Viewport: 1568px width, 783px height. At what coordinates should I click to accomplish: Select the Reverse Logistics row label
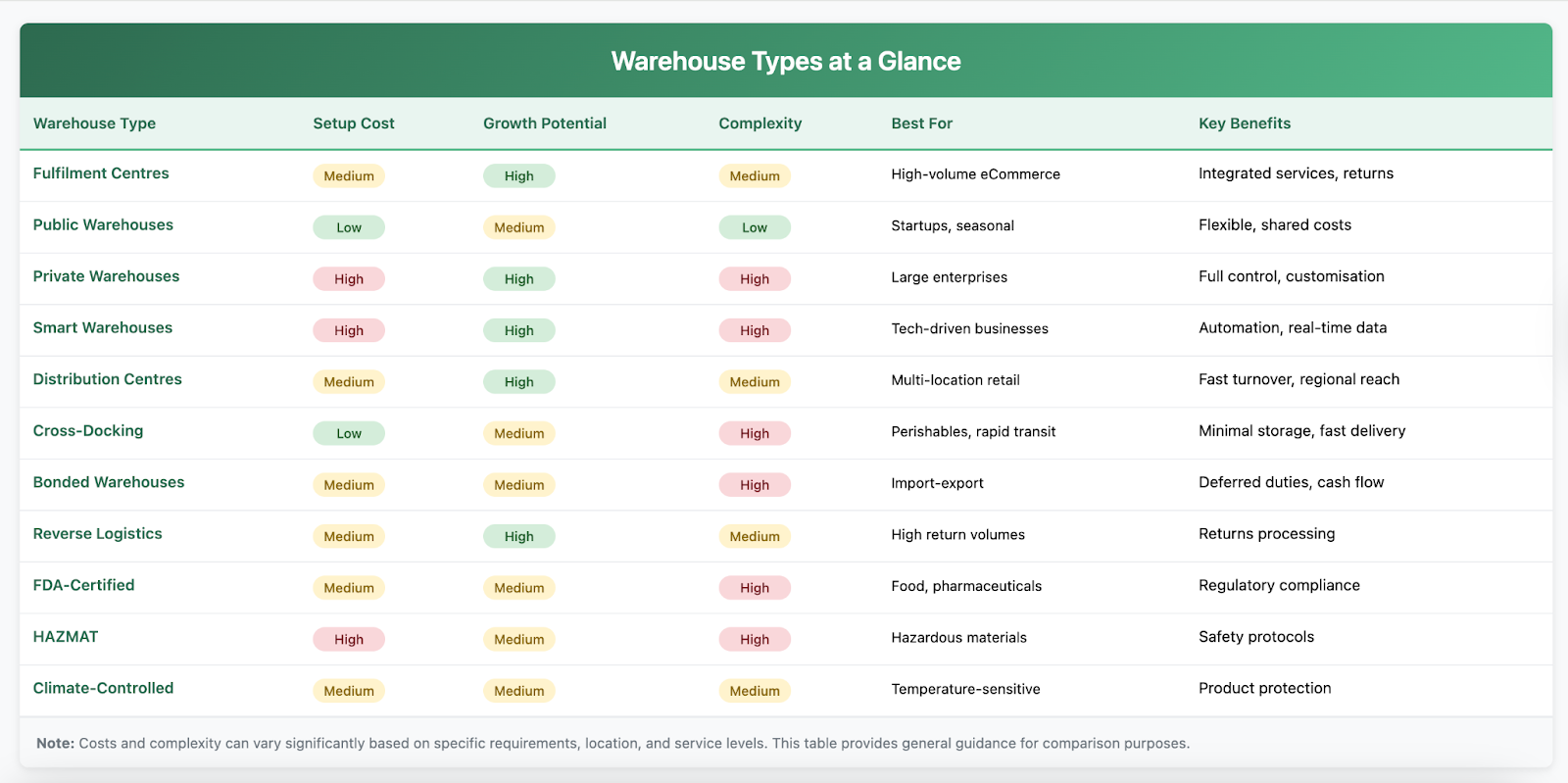98,533
